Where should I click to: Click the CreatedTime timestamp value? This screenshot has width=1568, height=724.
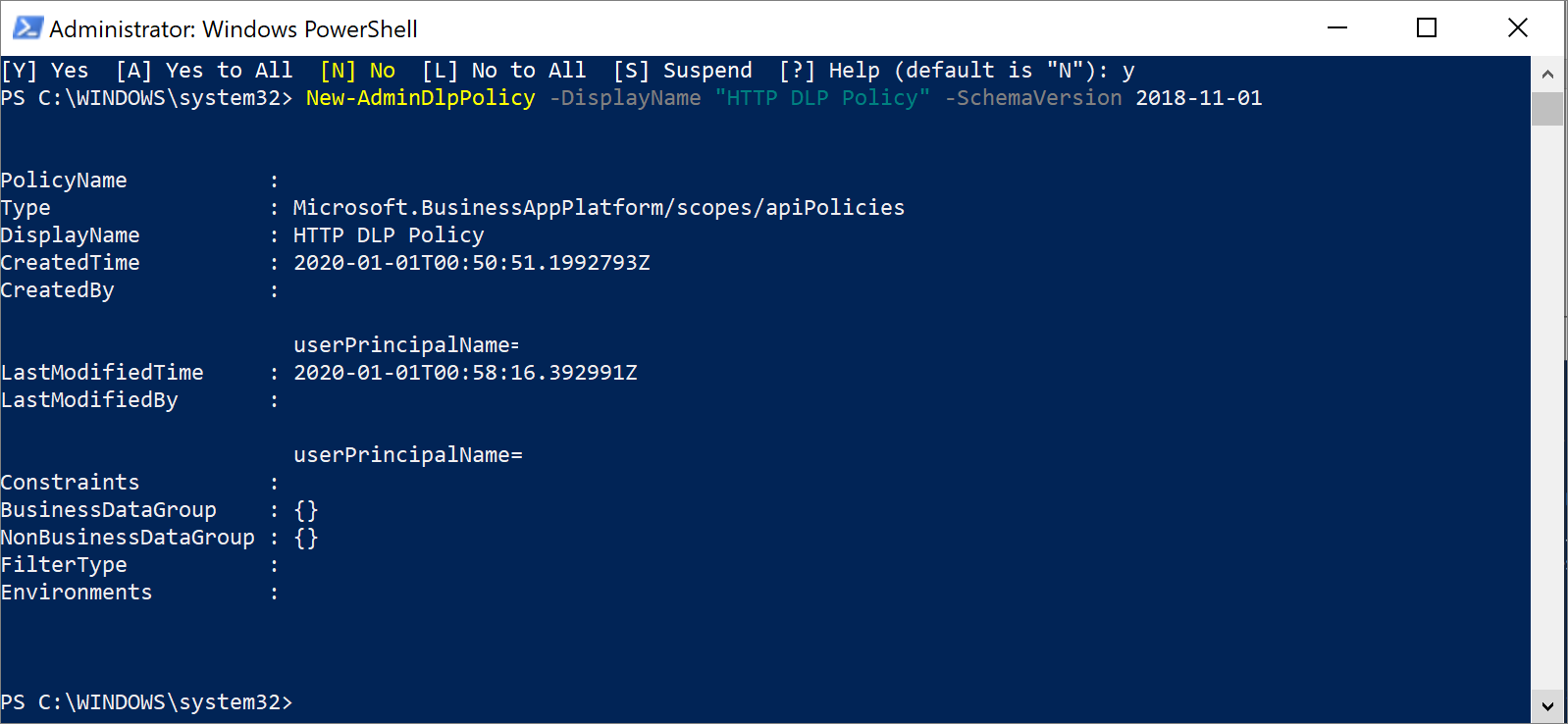click(x=472, y=262)
